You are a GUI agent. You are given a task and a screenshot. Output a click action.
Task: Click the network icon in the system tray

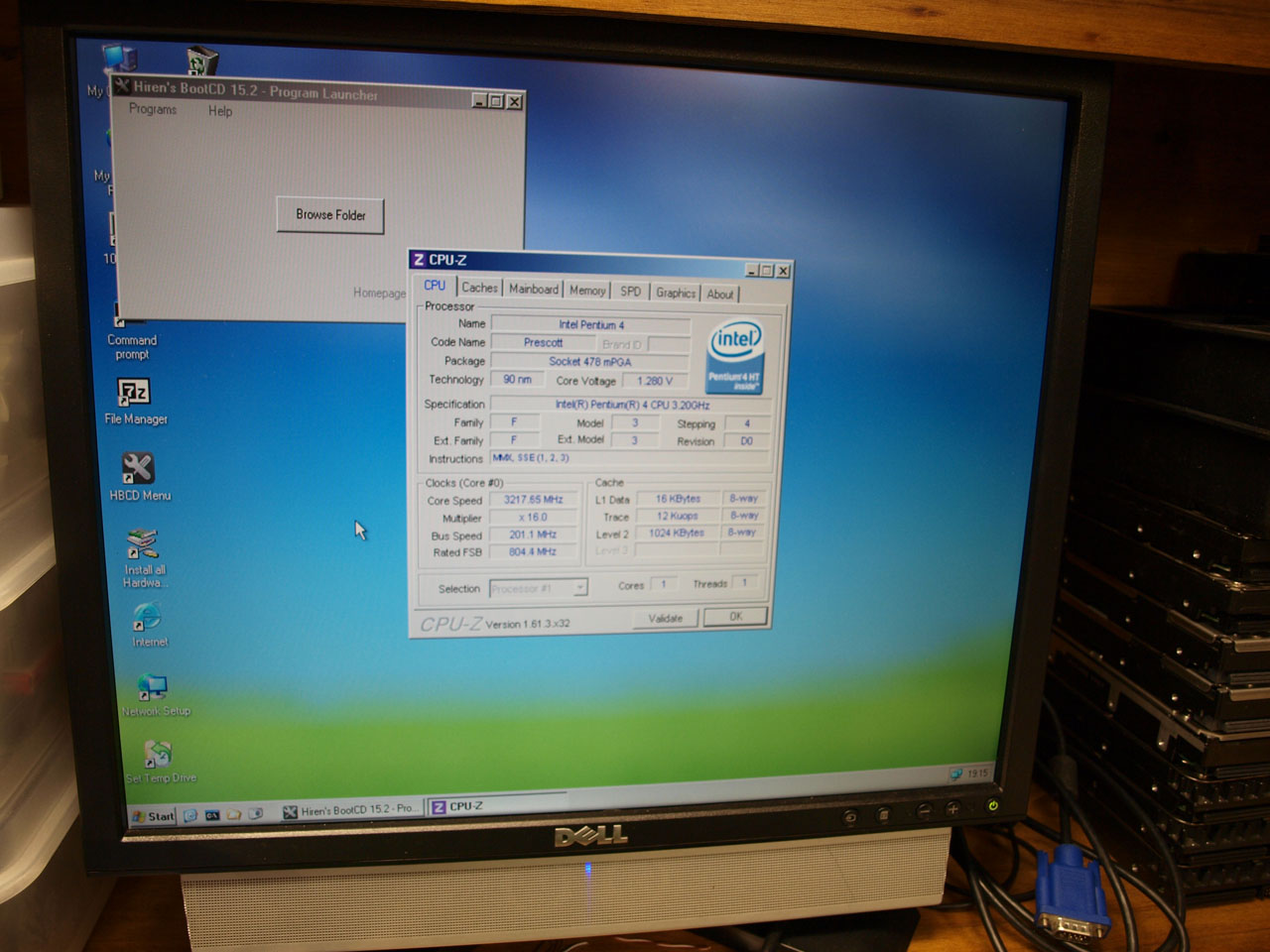[x=956, y=773]
